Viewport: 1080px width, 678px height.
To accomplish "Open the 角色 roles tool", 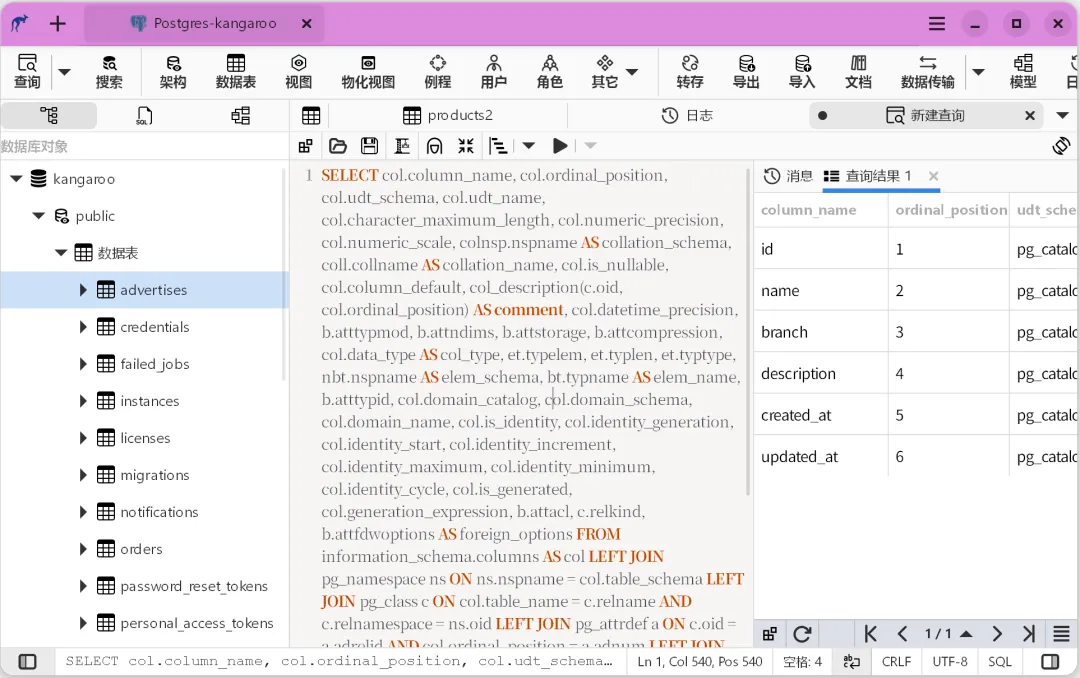I will [549, 71].
